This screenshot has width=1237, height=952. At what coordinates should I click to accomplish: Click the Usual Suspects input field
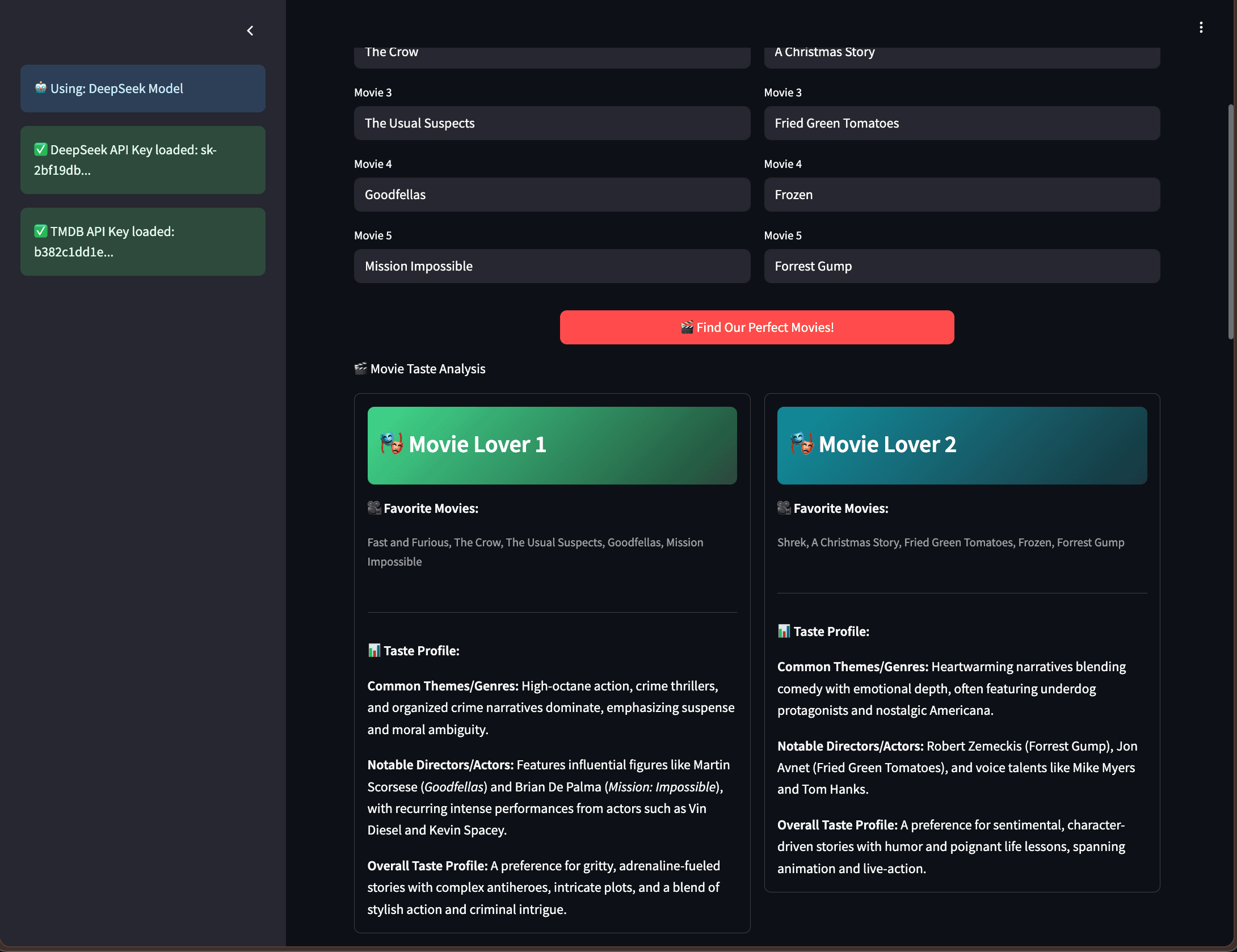click(552, 123)
